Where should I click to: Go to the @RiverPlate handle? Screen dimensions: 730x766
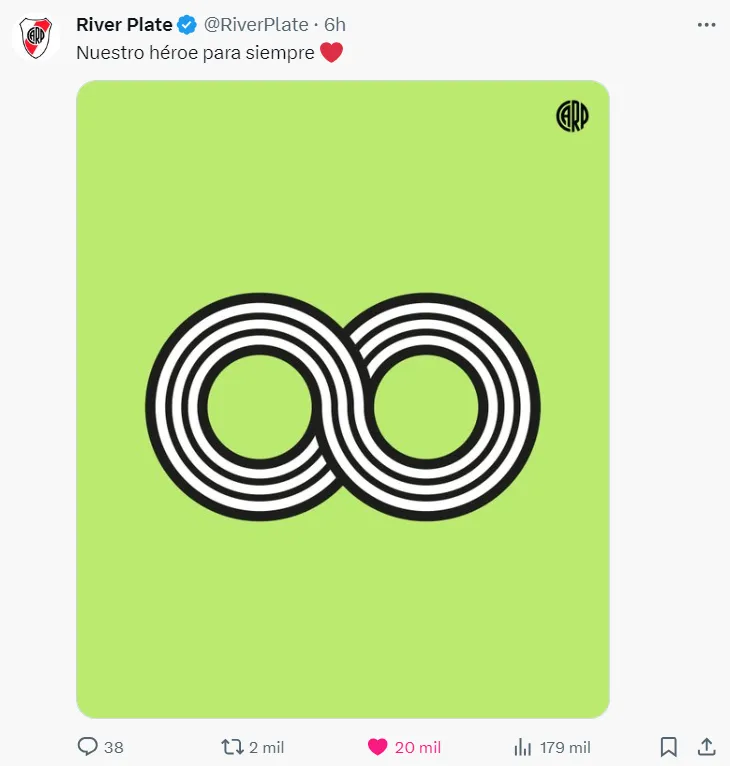pyautogui.click(x=256, y=25)
